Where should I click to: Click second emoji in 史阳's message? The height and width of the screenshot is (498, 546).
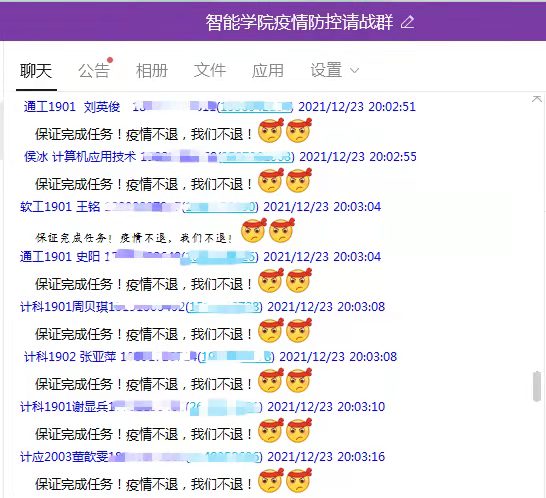click(x=299, y=280)
